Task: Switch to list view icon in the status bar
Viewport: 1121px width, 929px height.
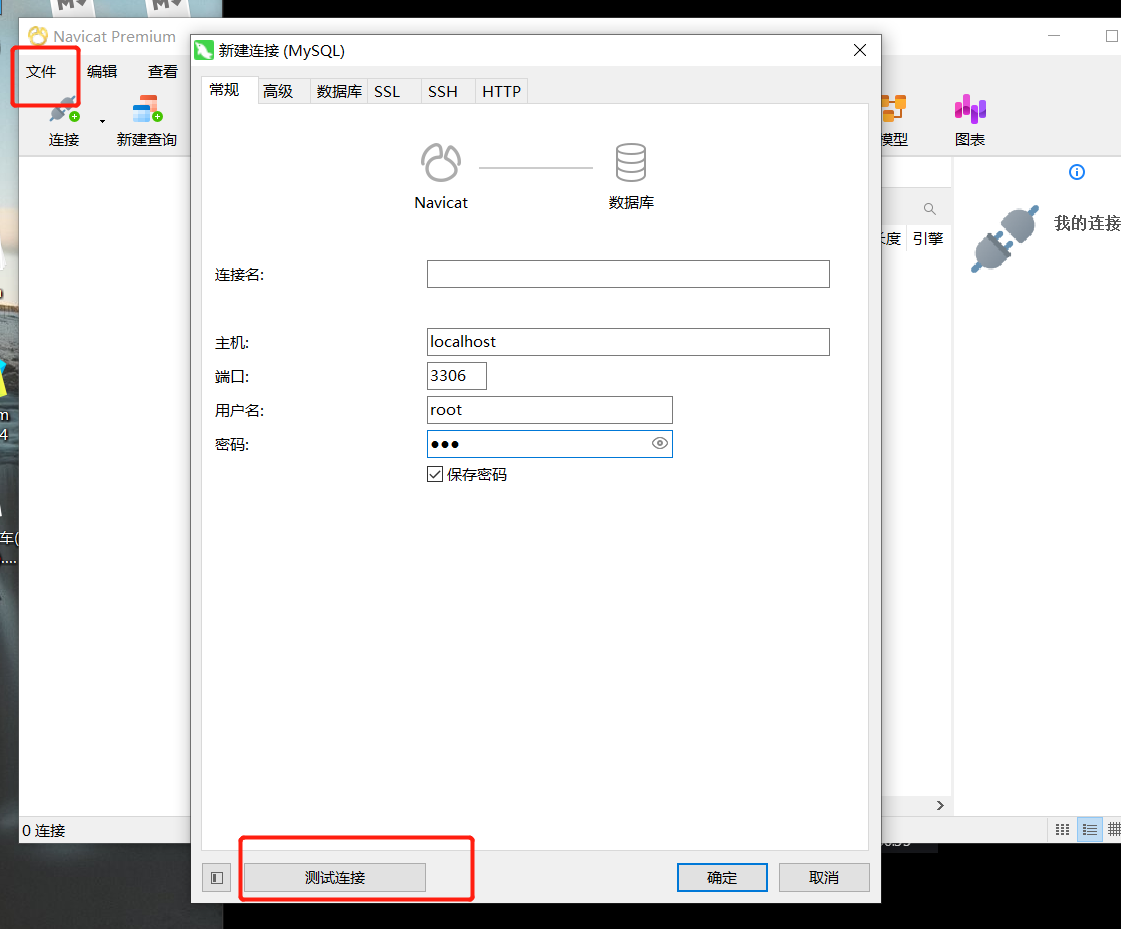Action: click(x=1090, y=830)
